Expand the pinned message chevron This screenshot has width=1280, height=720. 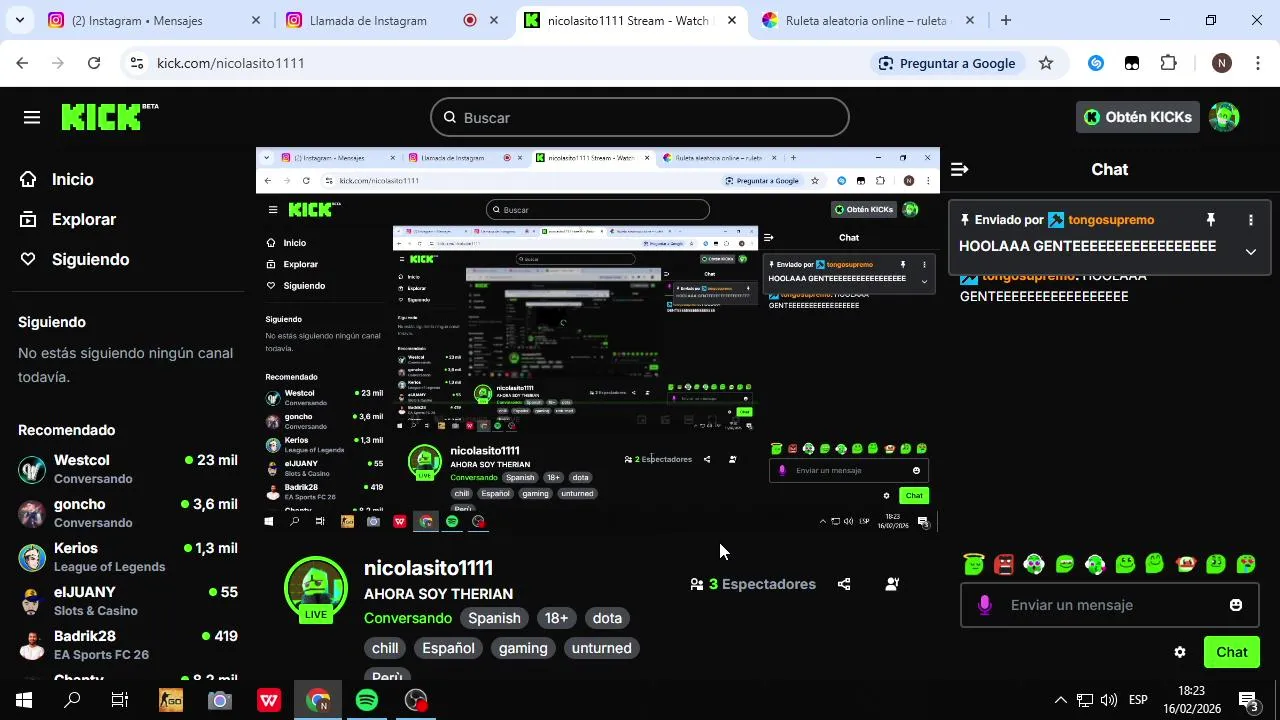click(1250, 252)
